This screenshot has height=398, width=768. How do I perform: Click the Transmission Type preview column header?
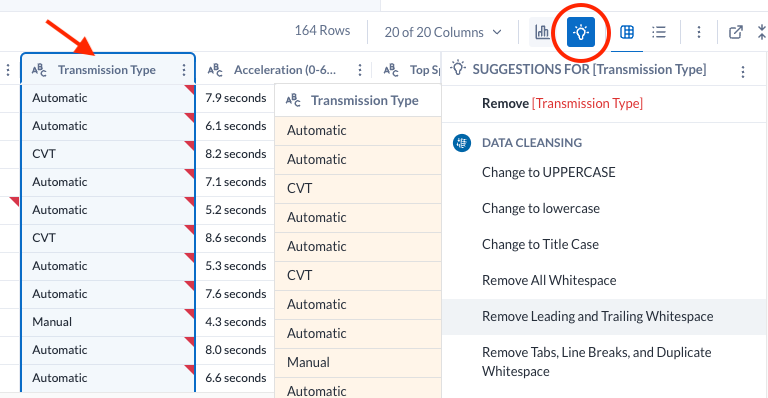(x=358, y=100)
